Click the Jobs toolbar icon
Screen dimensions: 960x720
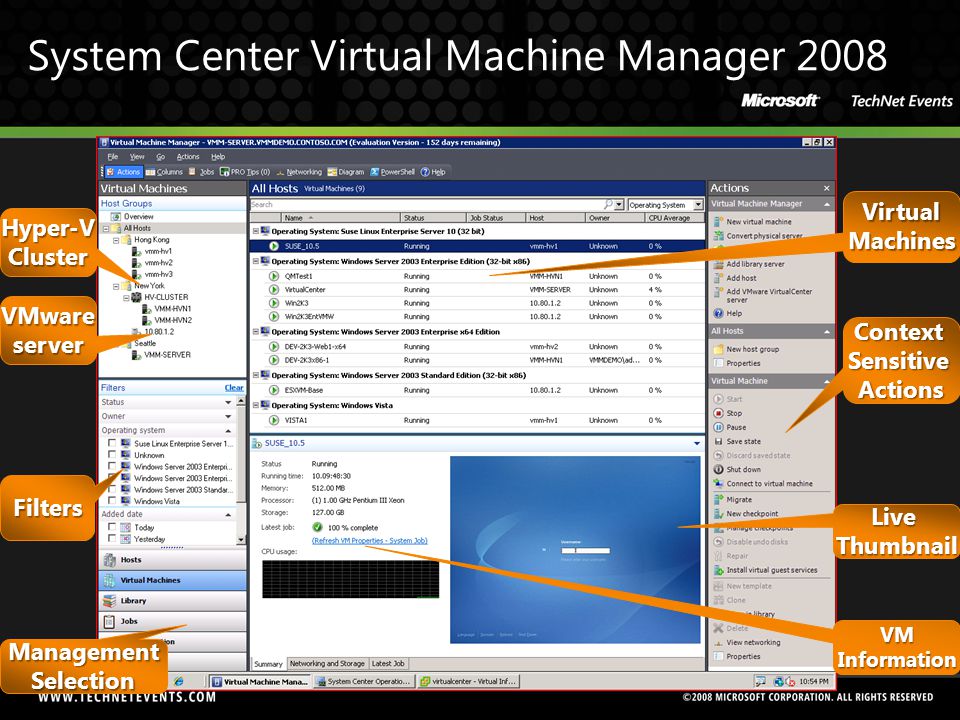[x=201, y=172]
